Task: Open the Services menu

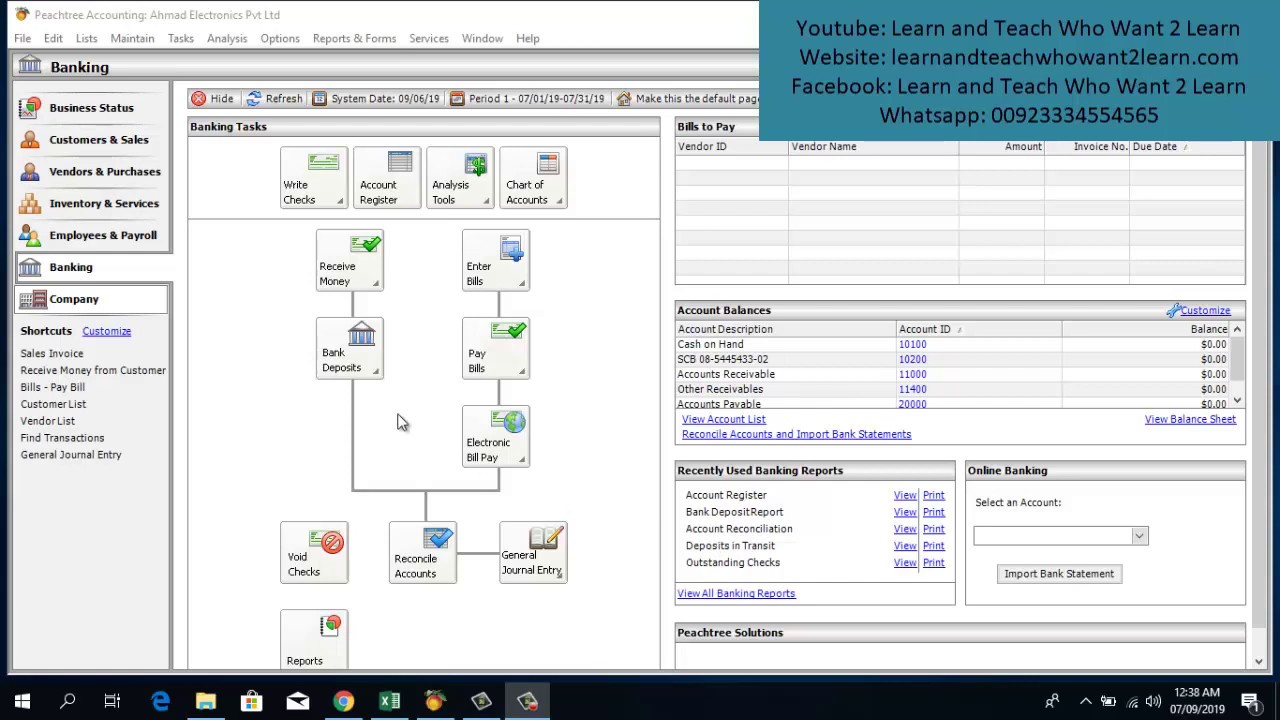Action: tap(428, 38)
